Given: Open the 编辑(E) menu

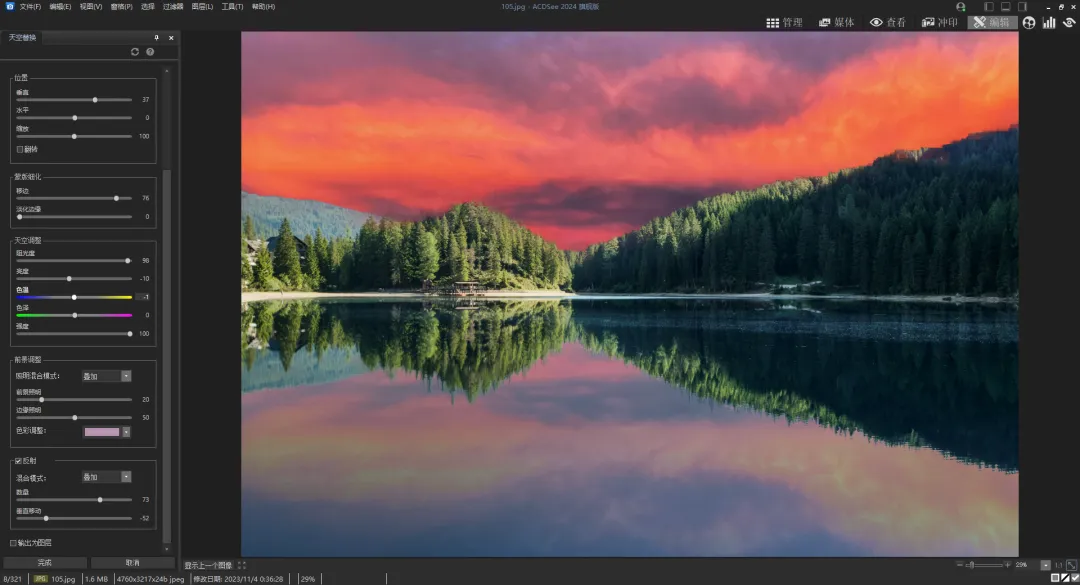Looking at the screenshot, I should 60,7.
